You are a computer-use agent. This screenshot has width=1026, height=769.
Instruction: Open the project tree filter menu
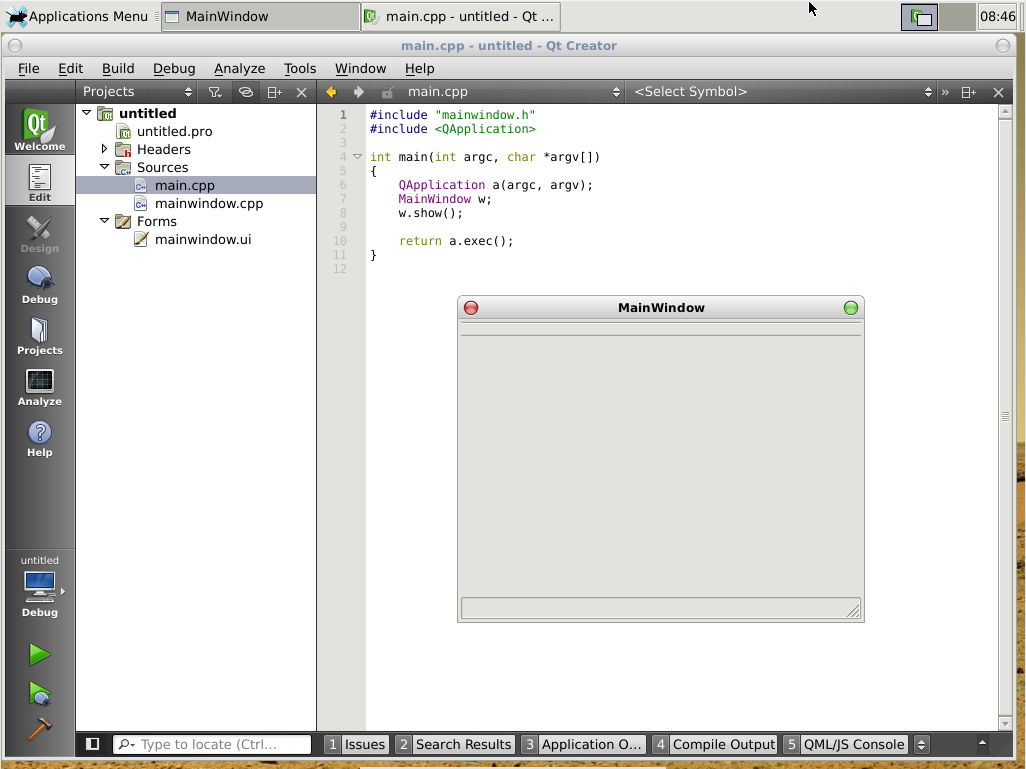click(215, 92)
